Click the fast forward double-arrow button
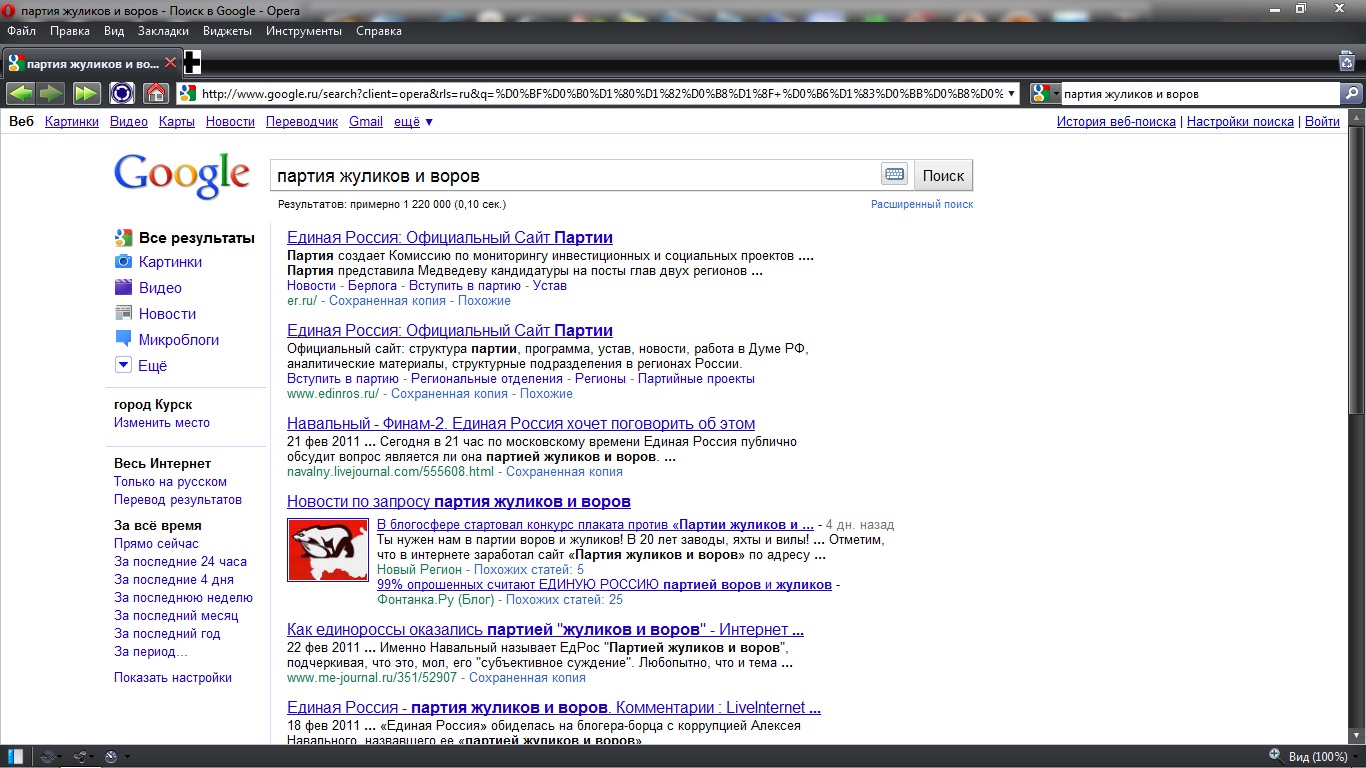This screenshot has height=768, width=1366. point(87,93)
